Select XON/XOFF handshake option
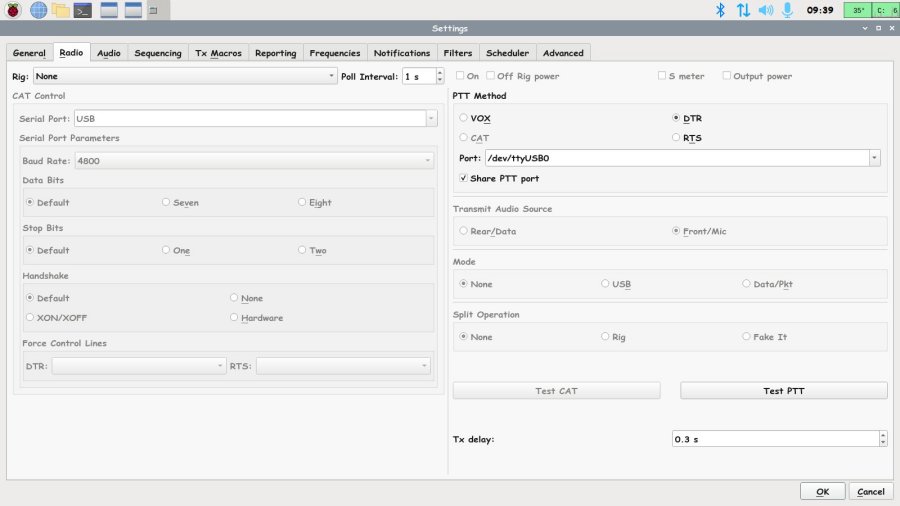Viewport: 900px width, 506px height. (56, 318)
